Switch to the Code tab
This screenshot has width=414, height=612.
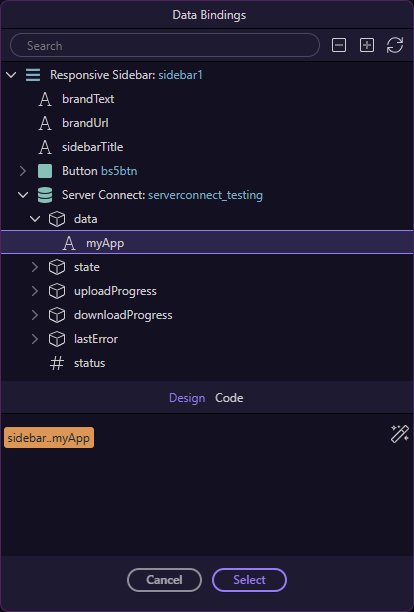click(x=229, y=398)
